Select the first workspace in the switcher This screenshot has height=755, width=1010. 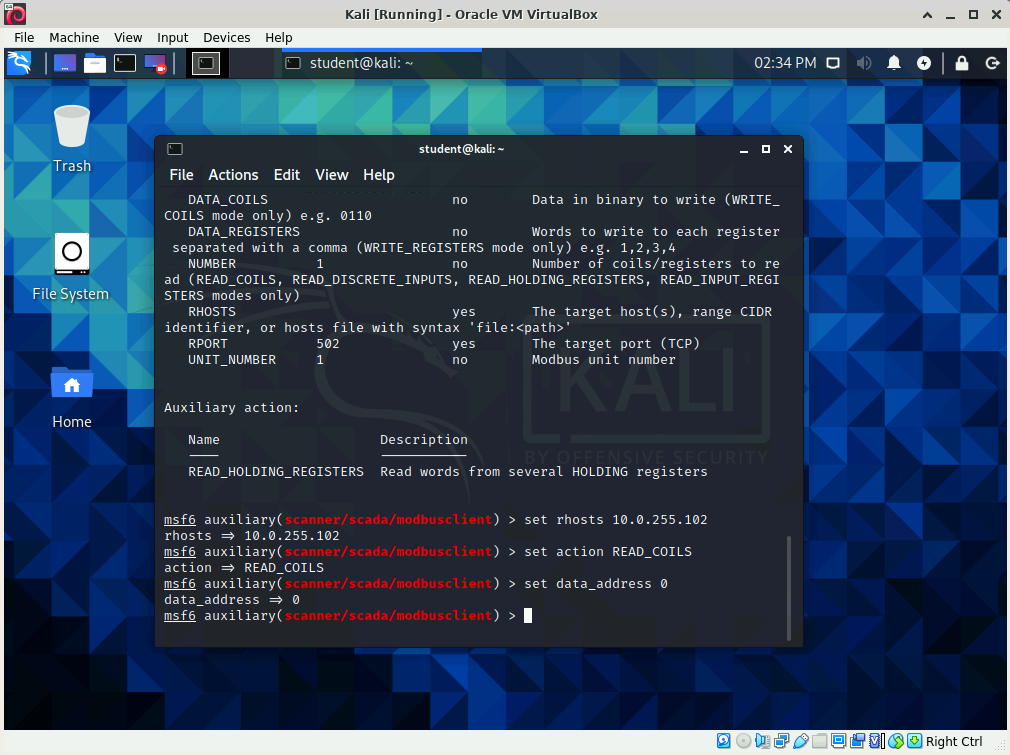point(206,63)
